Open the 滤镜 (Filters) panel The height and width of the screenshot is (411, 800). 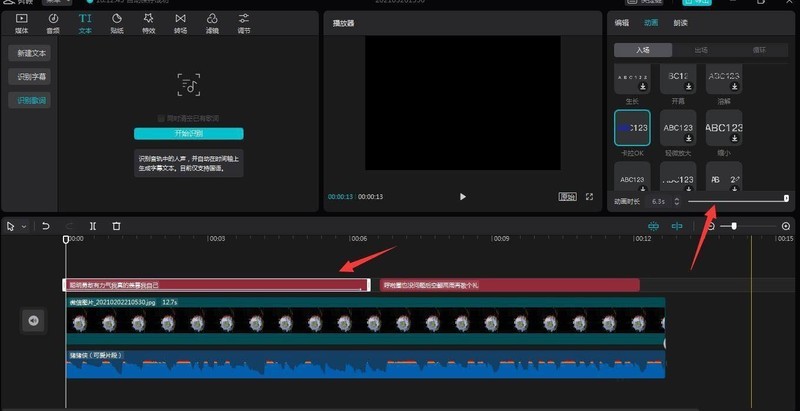[212, 23]
